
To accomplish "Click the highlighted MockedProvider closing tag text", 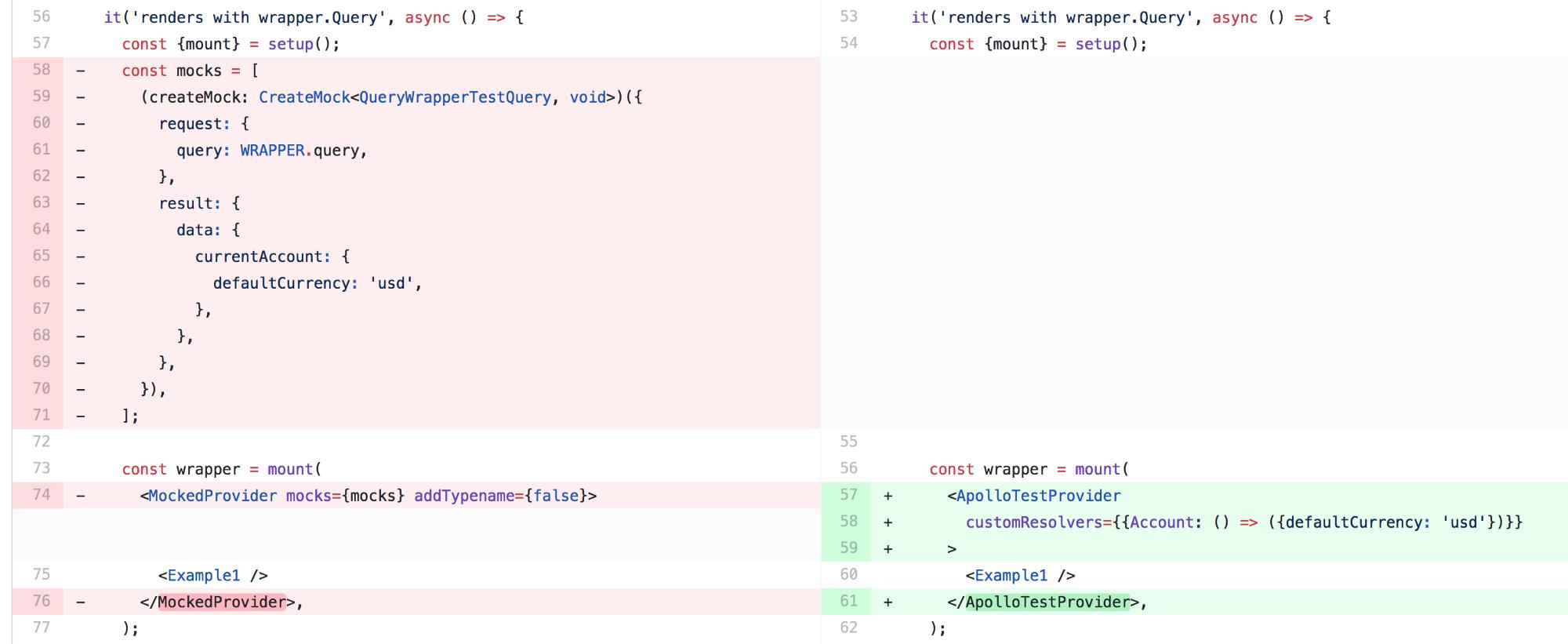I will pyautogui.click(x=222, y=602).
